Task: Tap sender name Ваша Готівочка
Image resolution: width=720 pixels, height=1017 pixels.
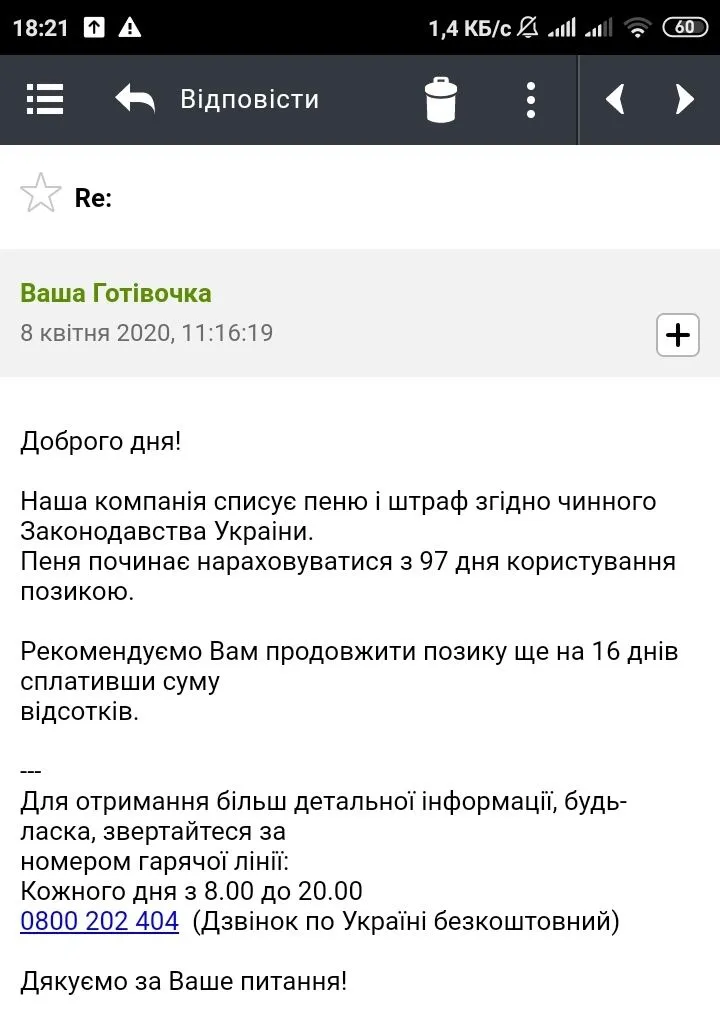Action: pos(116,293)
